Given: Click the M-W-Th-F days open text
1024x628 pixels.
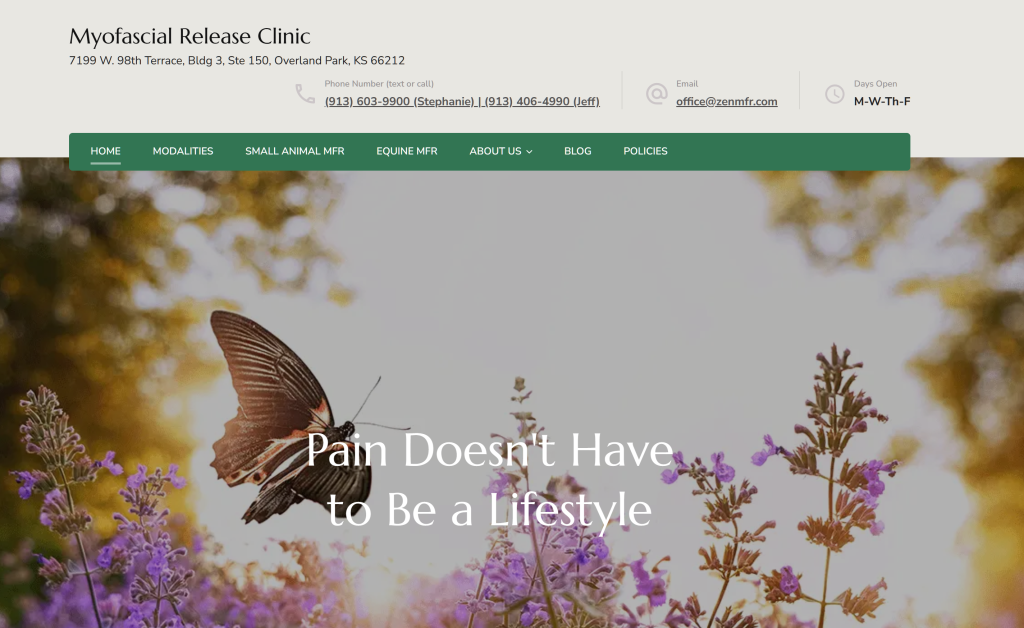Looking at the screenshot, I should [x=882, y=101].
